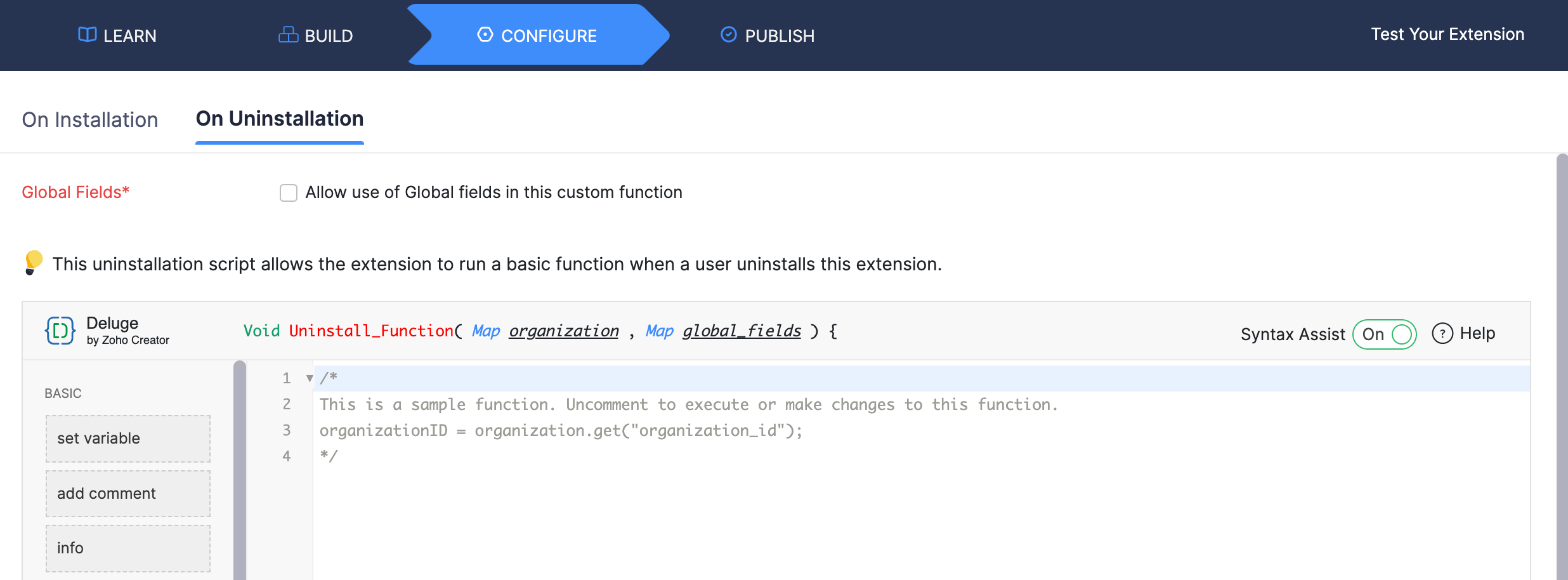Select the add comment block

(127, 494)
